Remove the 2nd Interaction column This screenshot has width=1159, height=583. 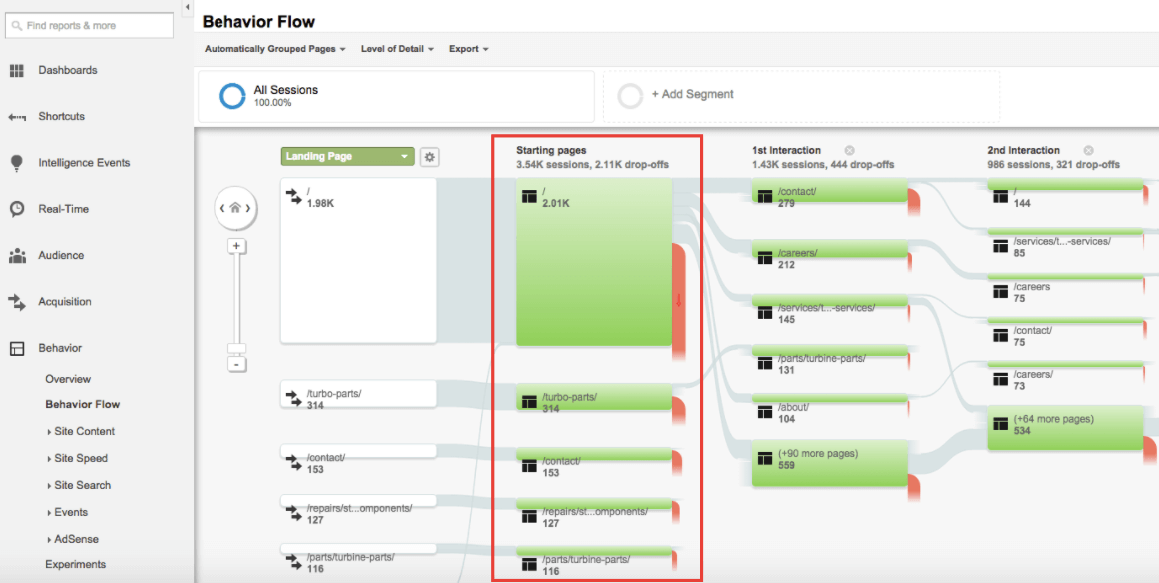click(x=1088, y=151)
